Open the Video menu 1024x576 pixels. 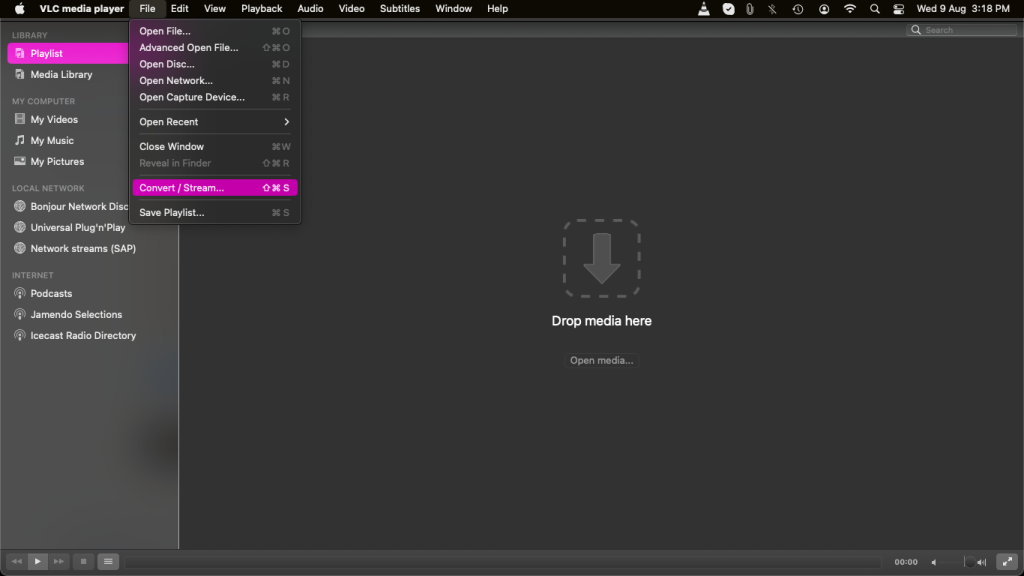click(x=351, y=8)
